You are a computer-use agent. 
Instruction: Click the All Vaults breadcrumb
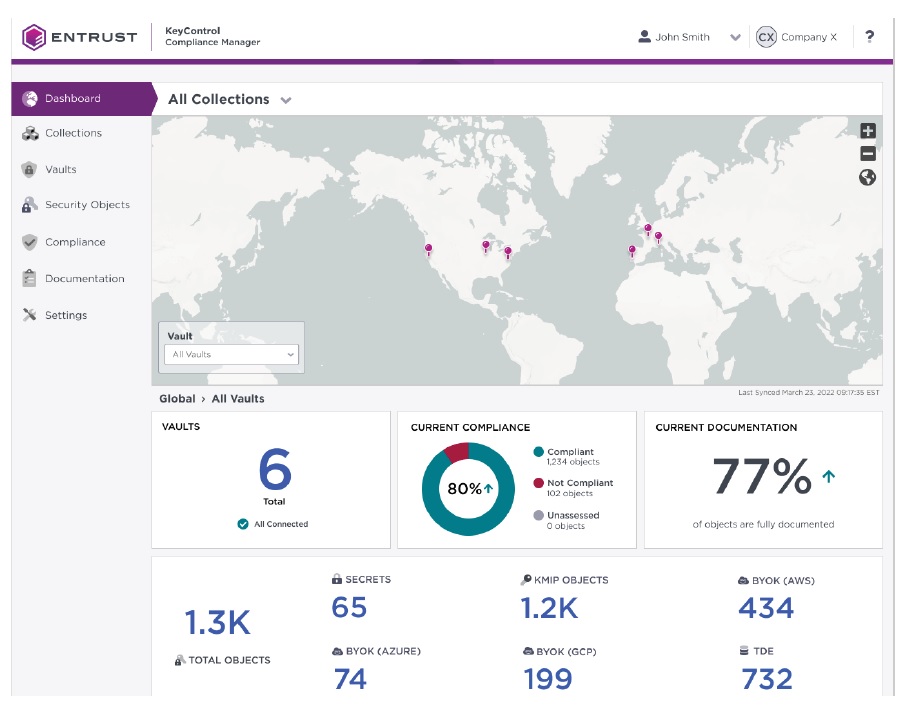[238, 399]
